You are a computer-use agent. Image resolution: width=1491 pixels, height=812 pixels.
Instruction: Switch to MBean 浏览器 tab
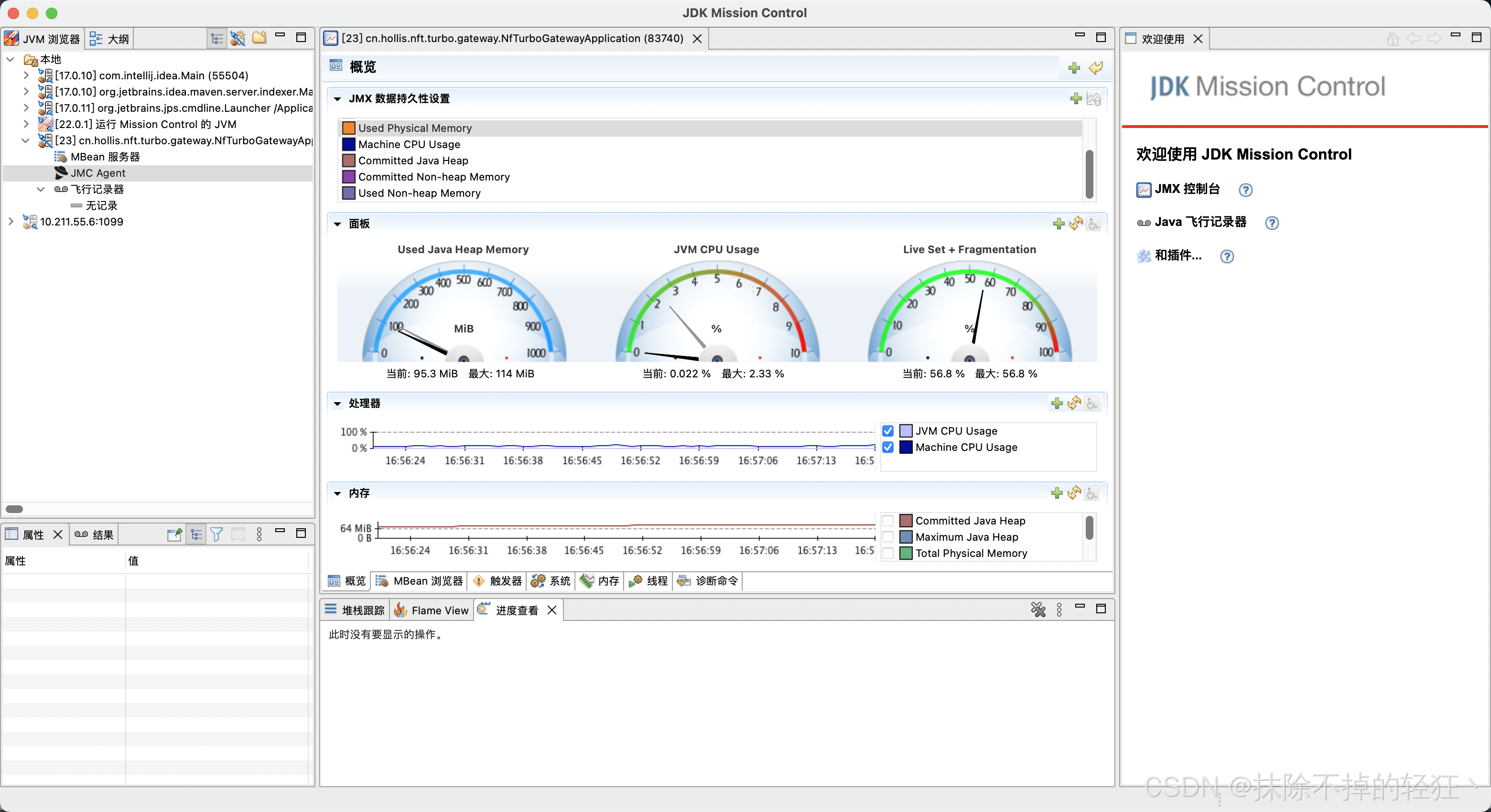(427, 581)
